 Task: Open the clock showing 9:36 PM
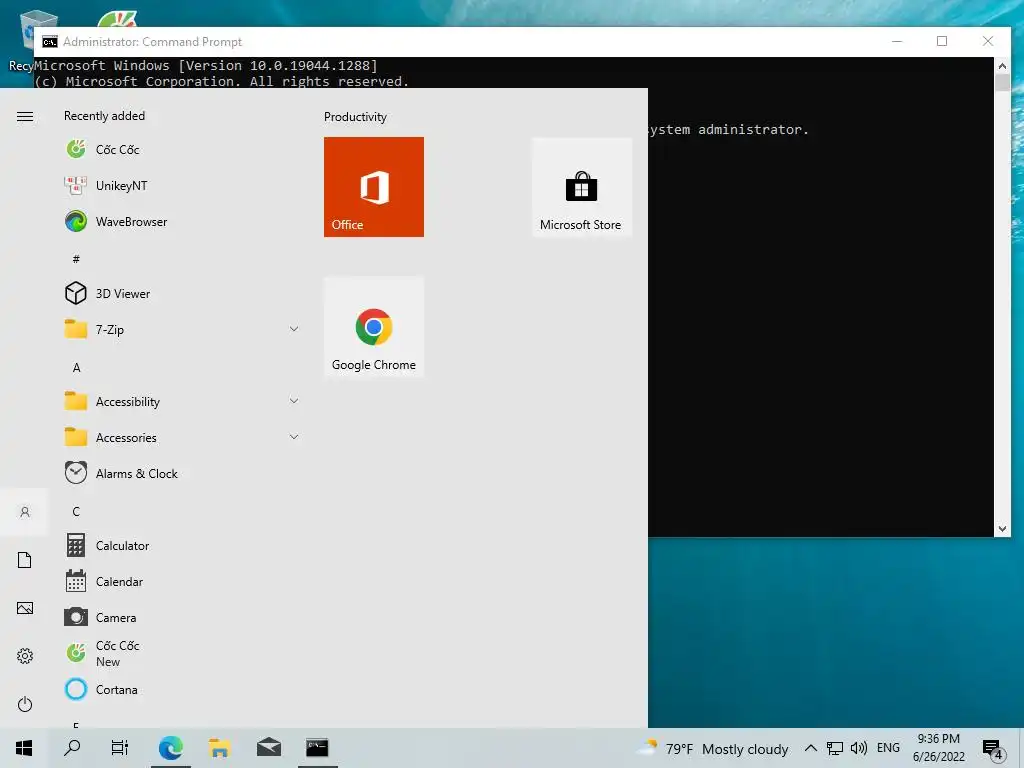939,748
